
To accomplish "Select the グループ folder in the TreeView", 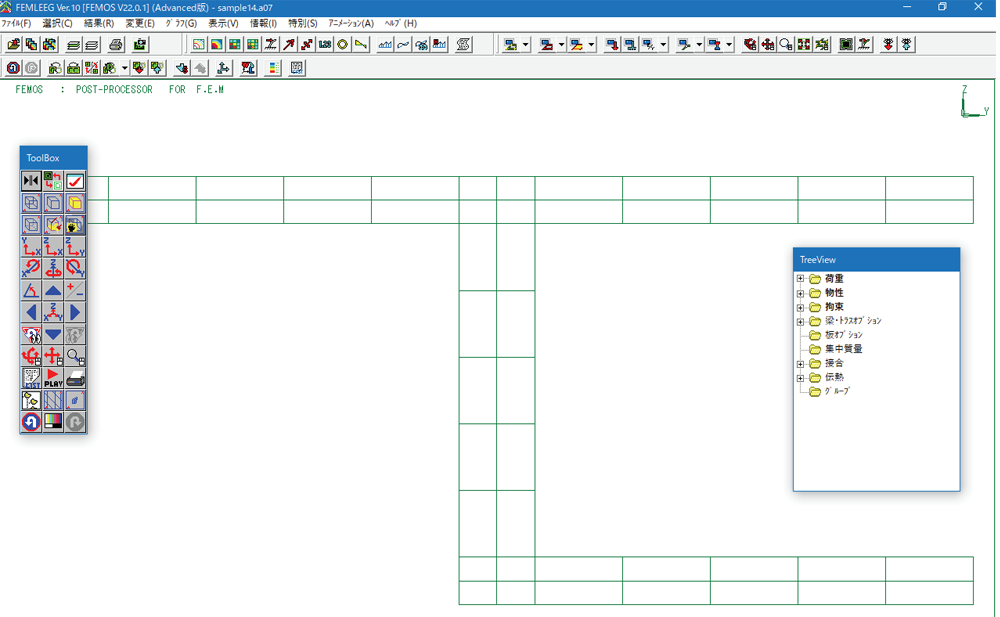I will [x=837, y=391].
